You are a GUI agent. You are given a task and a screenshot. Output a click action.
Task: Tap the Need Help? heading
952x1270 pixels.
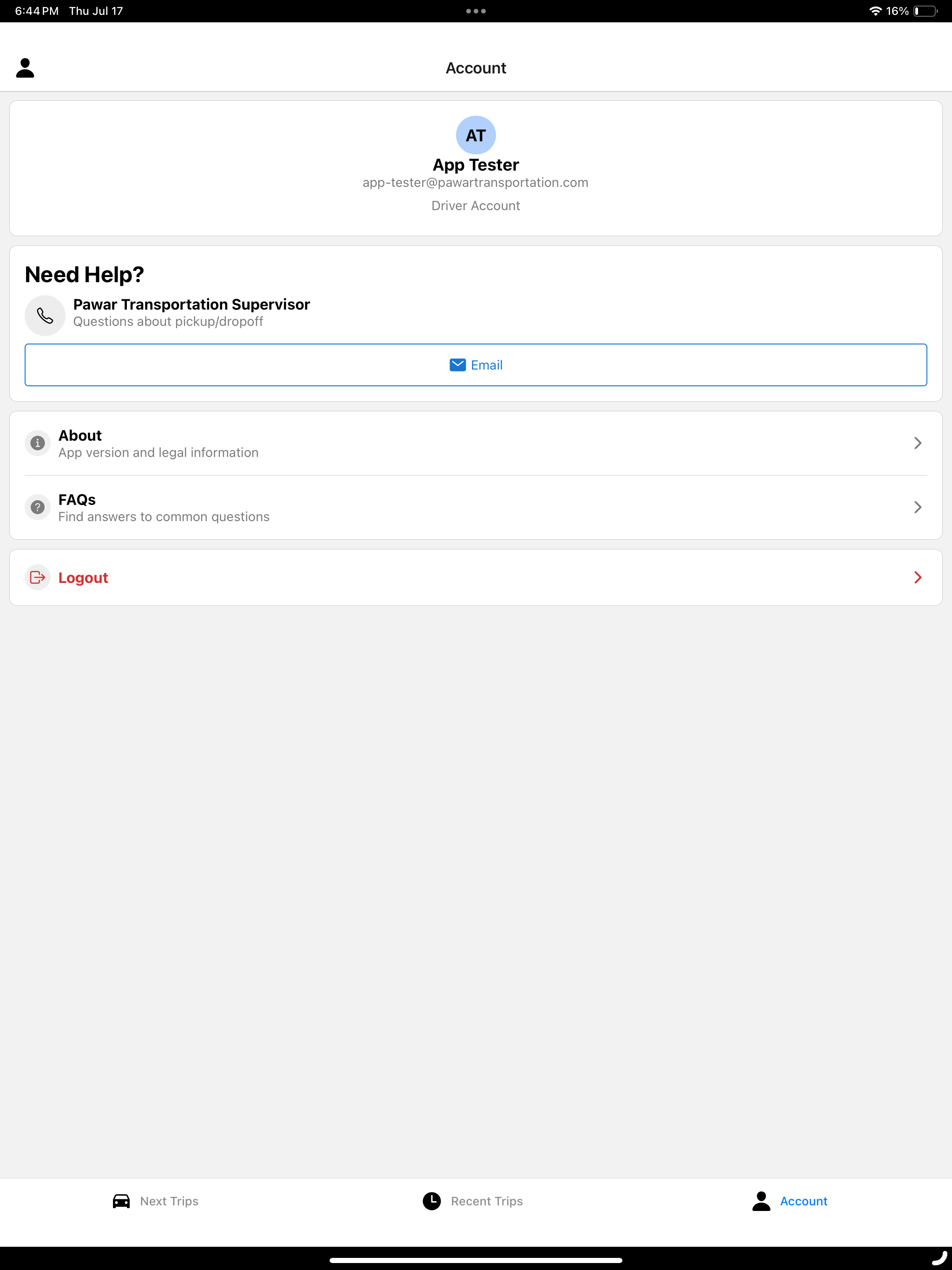point(85,274)
